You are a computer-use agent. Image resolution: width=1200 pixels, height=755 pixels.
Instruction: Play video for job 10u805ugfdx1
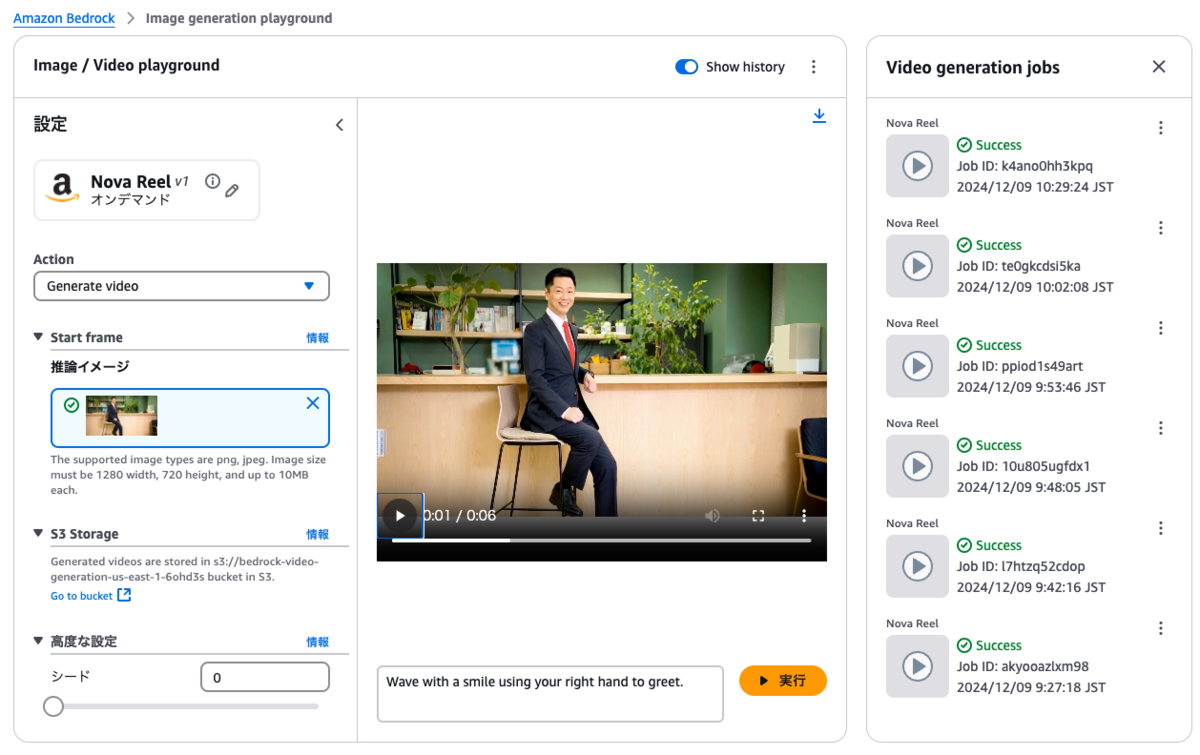(x=917, y=466)
